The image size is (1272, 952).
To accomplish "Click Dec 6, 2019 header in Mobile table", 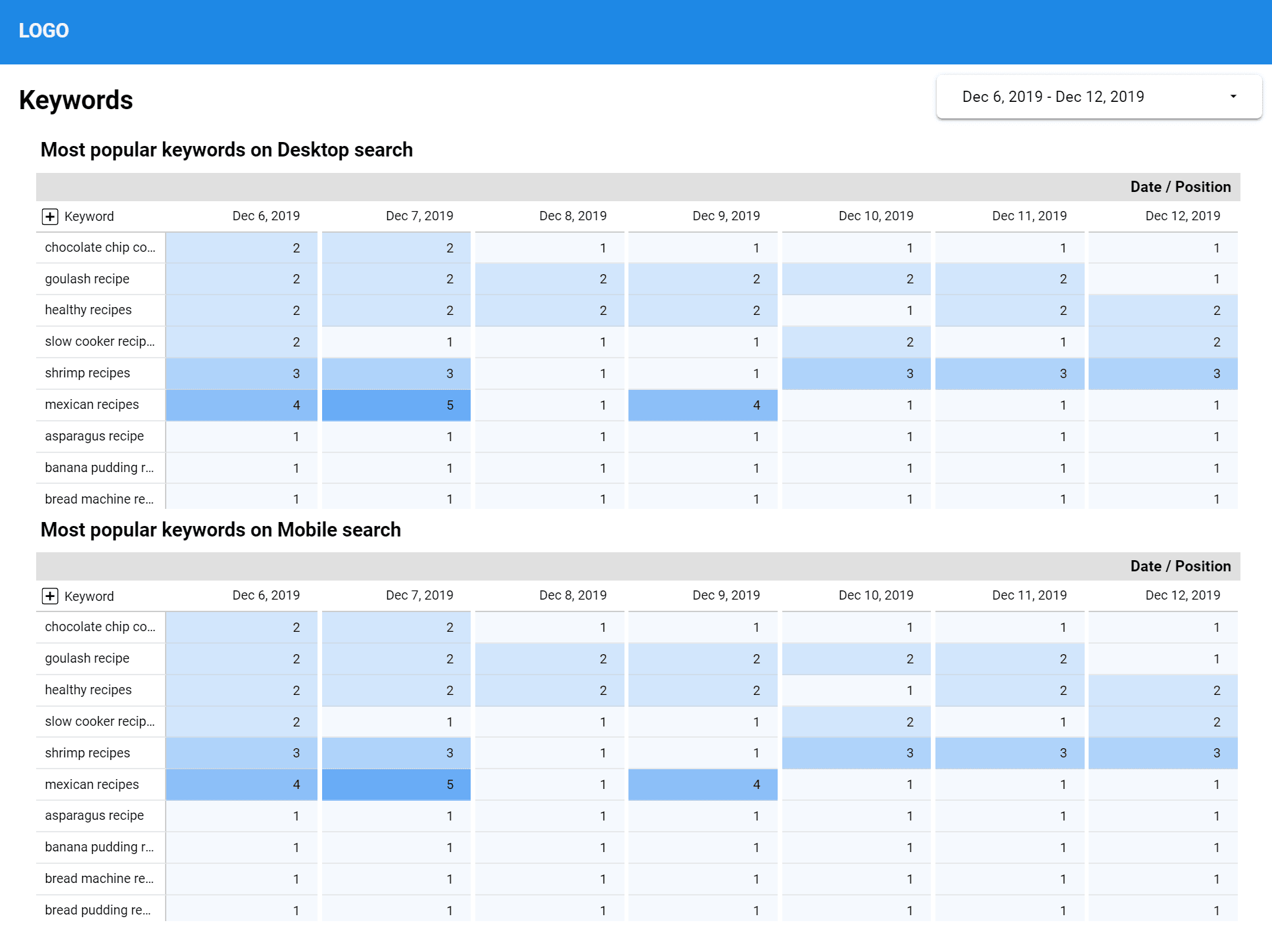I will click(266, 595).
